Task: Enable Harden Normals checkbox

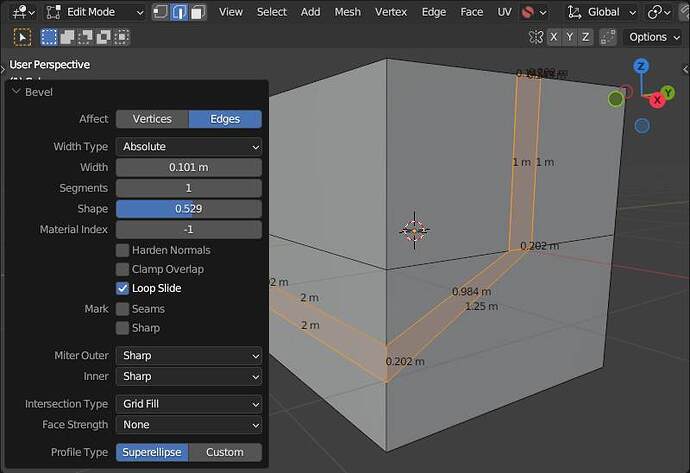Action: [122, 250]
